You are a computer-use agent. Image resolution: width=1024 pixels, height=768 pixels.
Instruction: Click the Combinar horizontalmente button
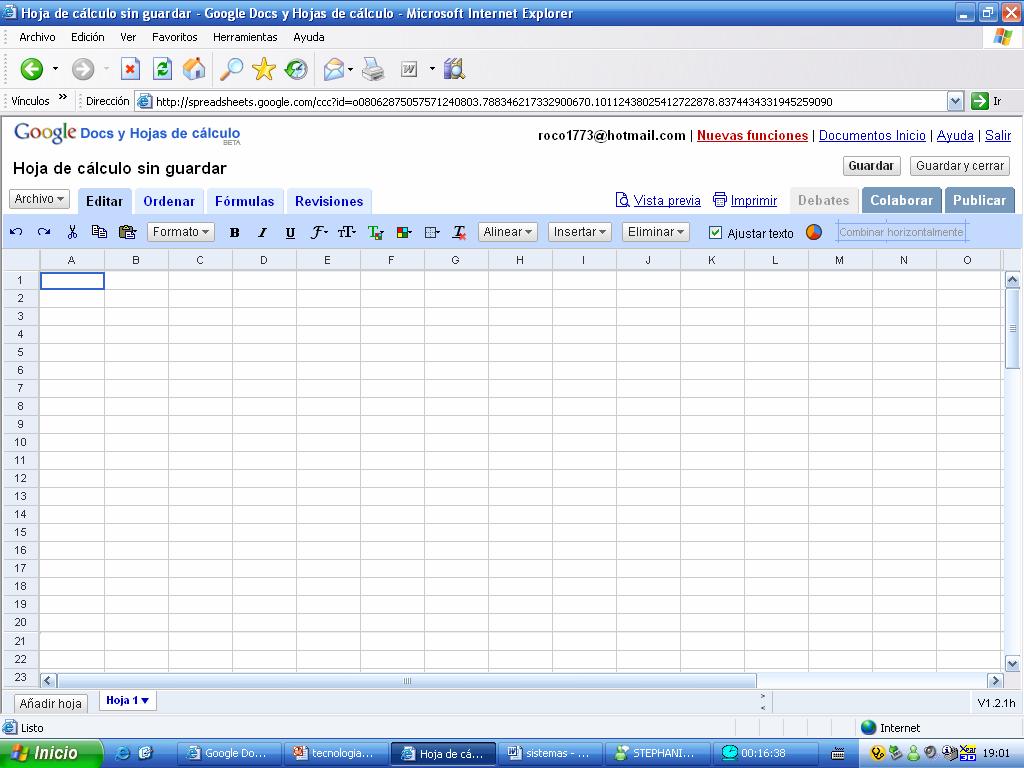click(901, 232)
